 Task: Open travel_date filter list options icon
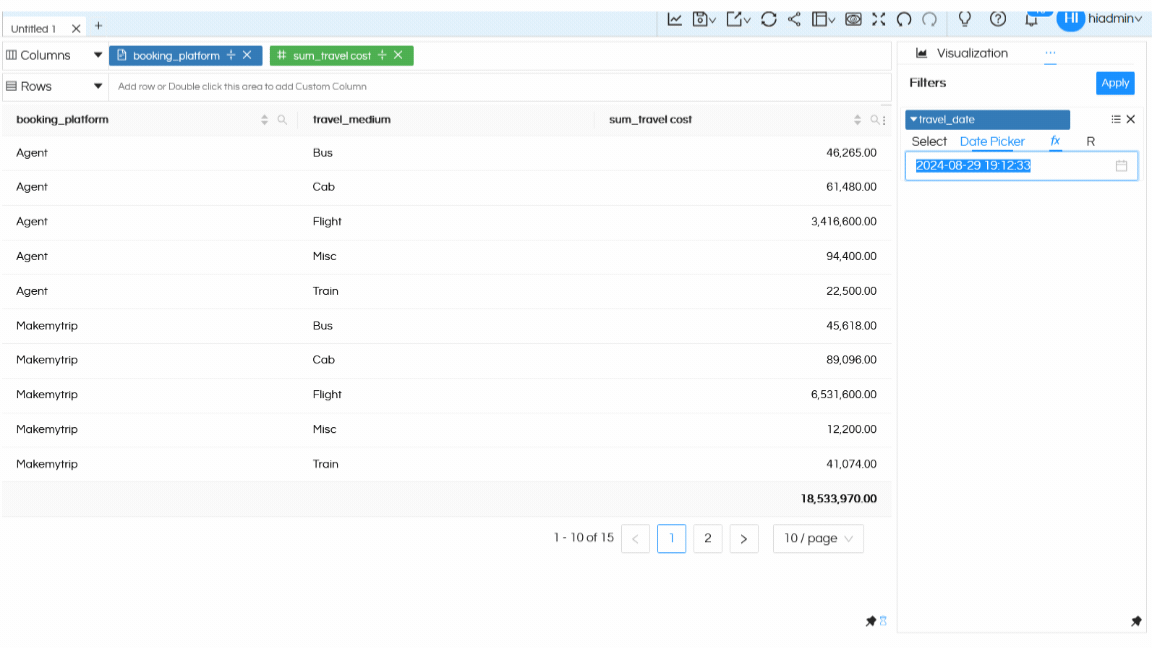click(1116, 119)
